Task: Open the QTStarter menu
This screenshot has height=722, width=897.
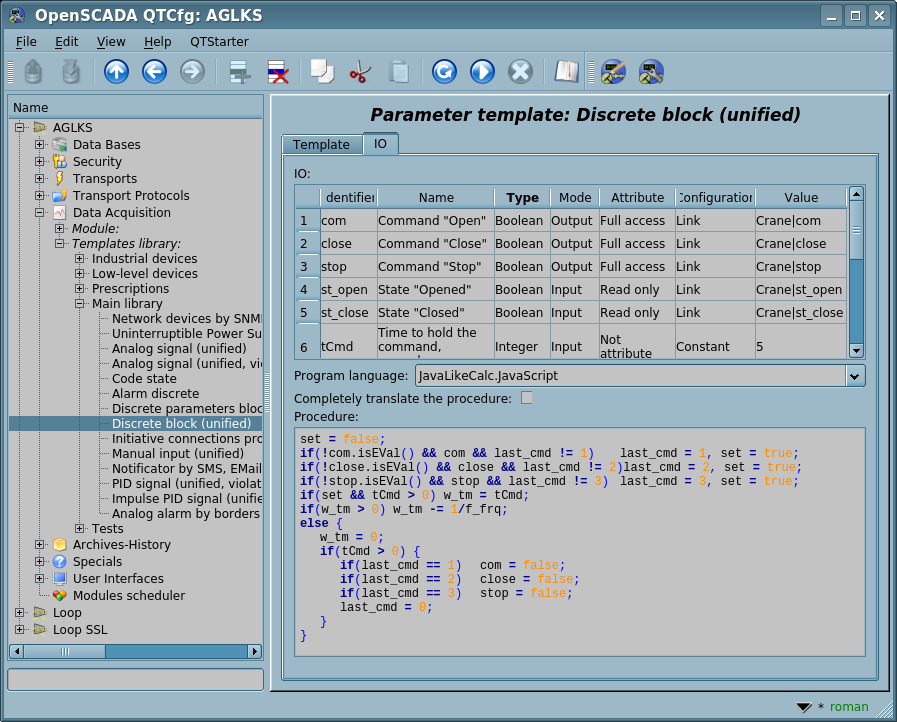Action: point(219,42)
